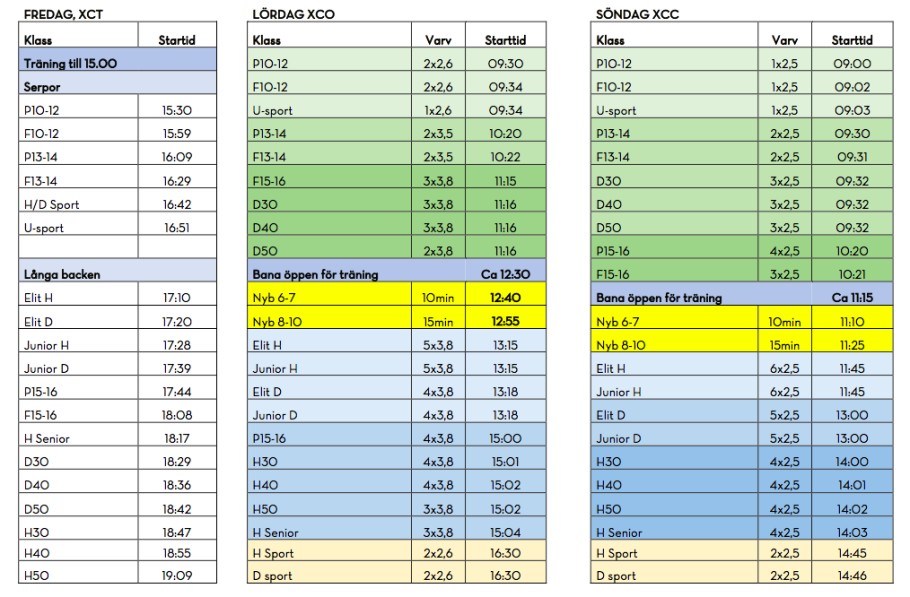910x597 pixels.
Task: Click the SÖNDAG XCC schedule title
Action: (x=637, y=15)
